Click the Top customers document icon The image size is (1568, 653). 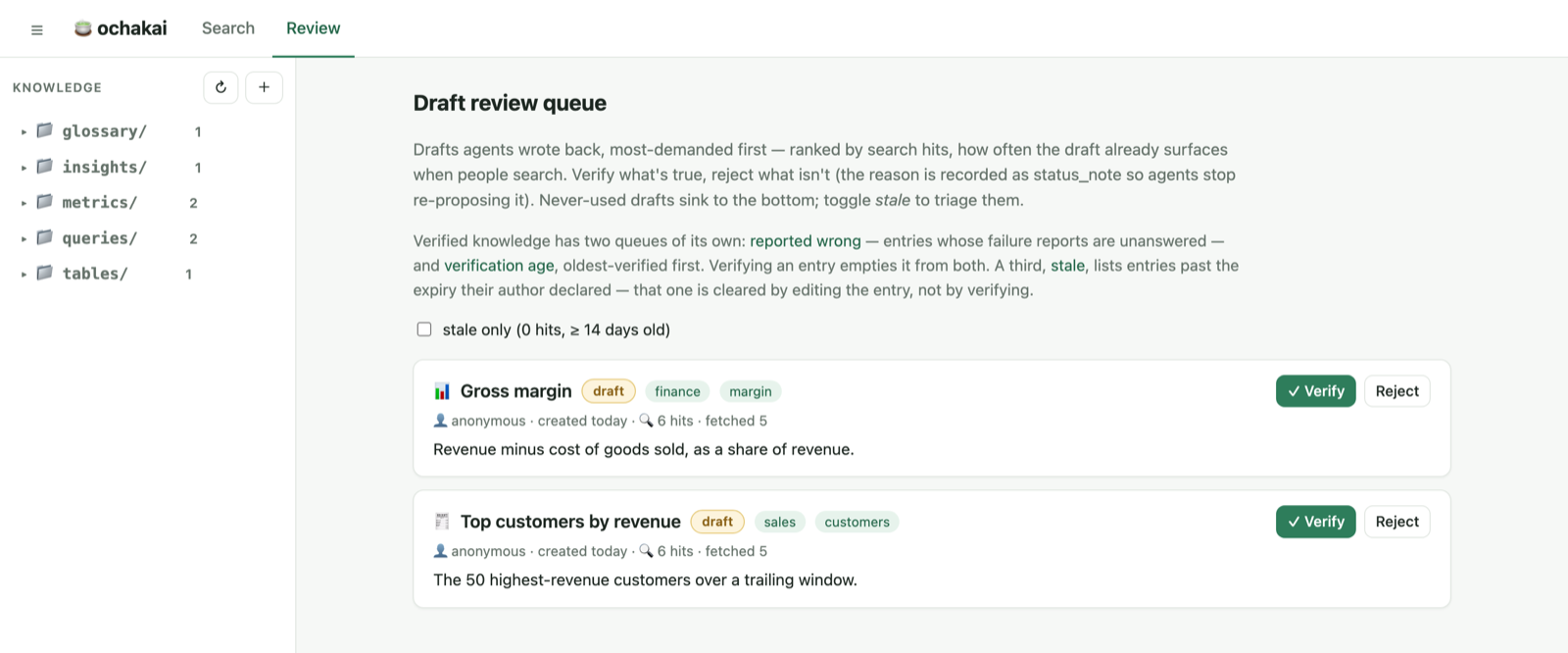[x=442, y=522]
